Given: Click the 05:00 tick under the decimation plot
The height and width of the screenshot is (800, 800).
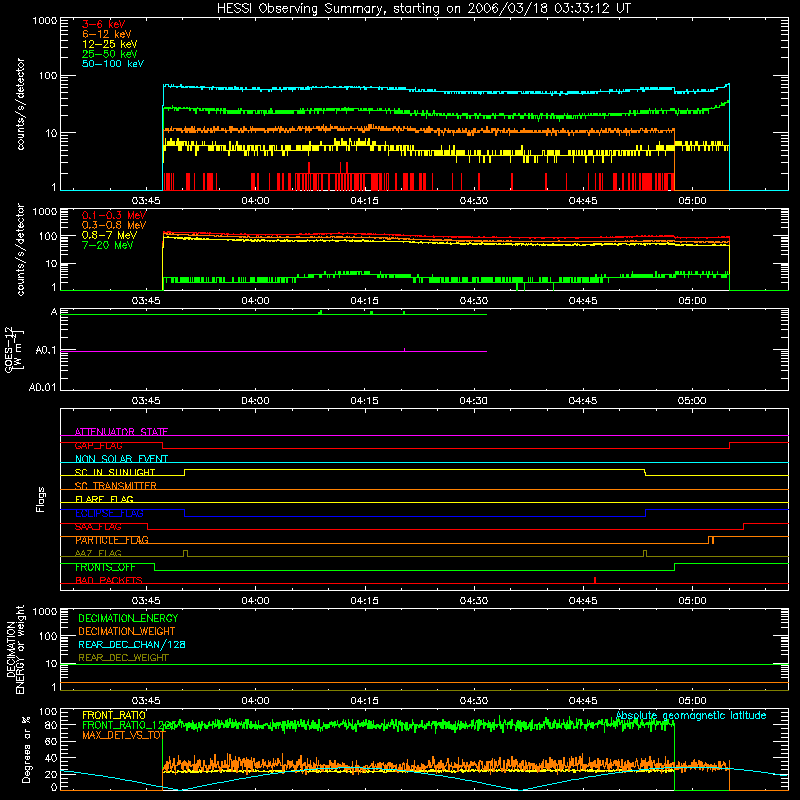Looking at the screenshot, I should click(x=692, y=701).
